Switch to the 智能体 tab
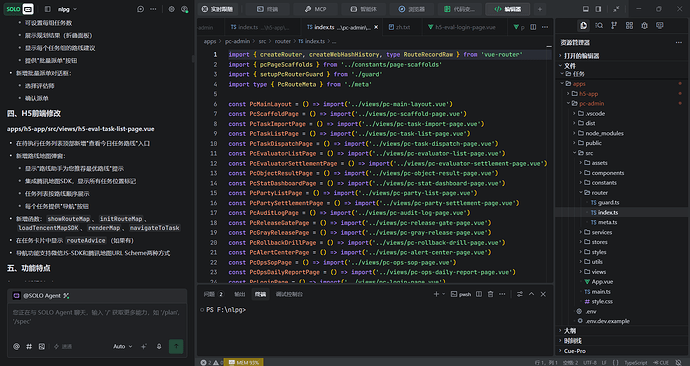 (363, 9)
